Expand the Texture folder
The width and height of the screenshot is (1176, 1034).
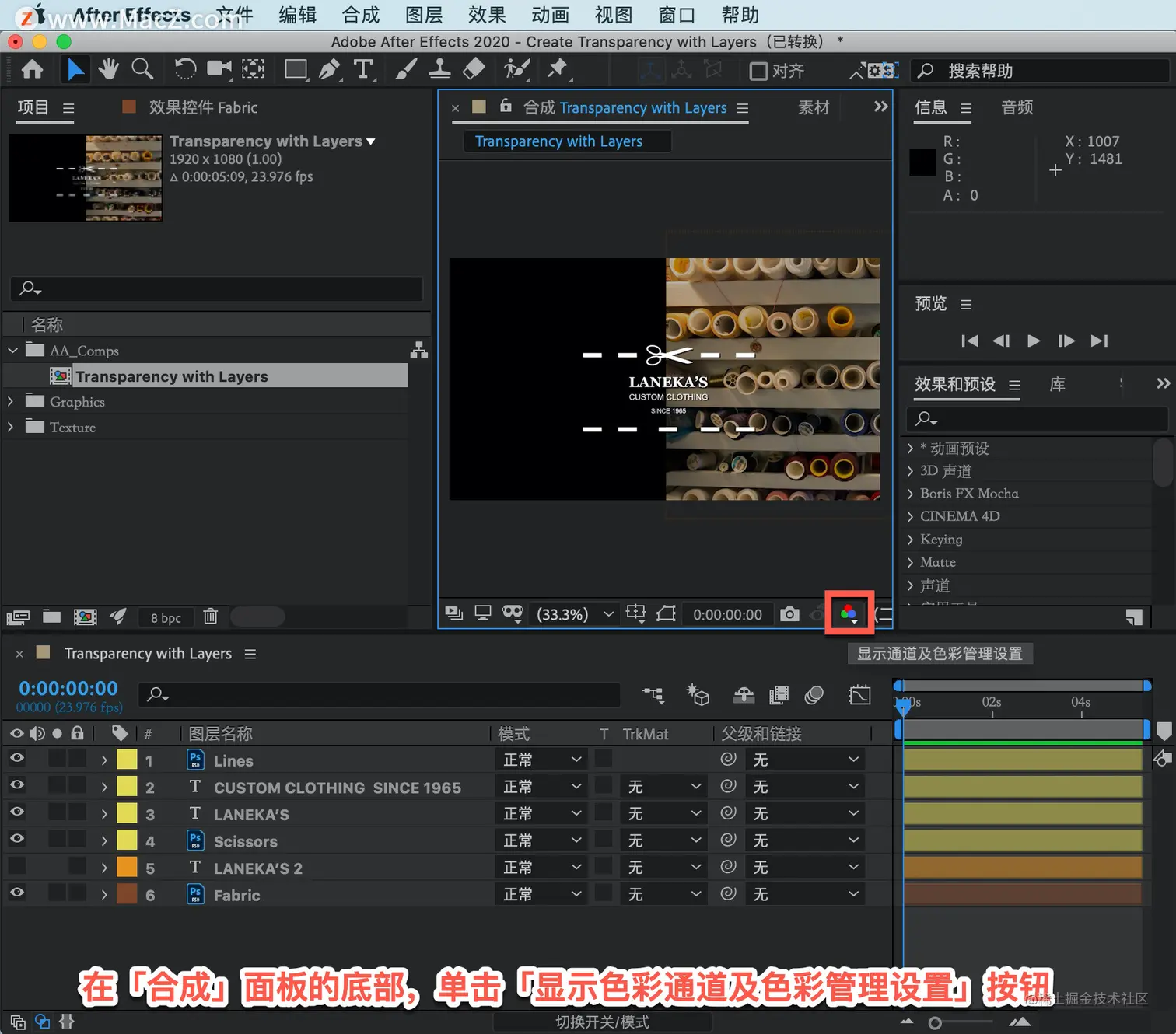[10, 427]
